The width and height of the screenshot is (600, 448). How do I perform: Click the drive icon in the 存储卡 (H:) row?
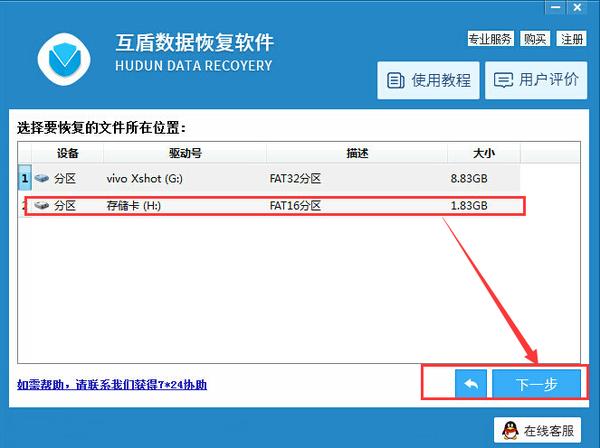[42, 205]
